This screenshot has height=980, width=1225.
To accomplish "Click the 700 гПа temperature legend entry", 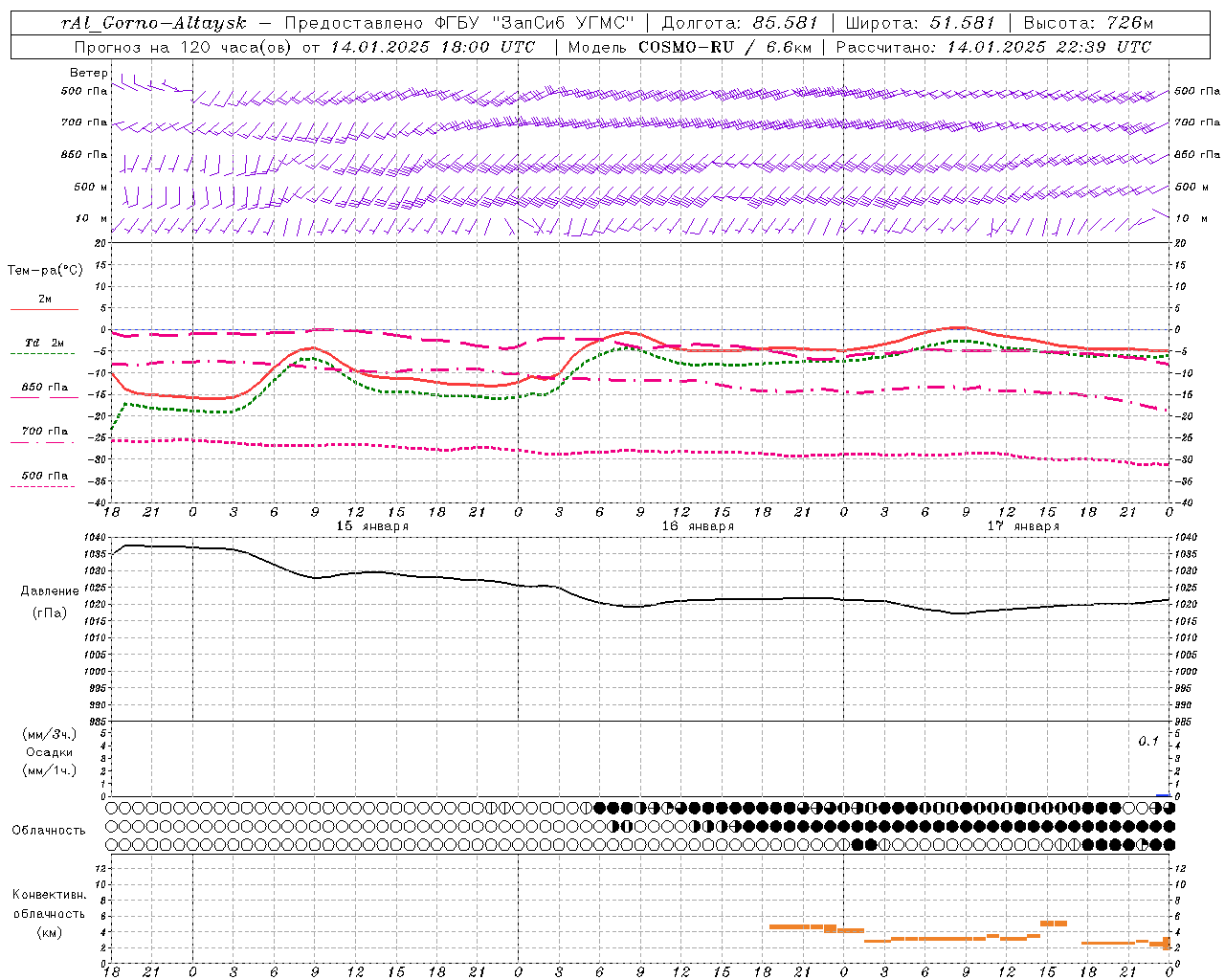I will [x=44, y=431].
